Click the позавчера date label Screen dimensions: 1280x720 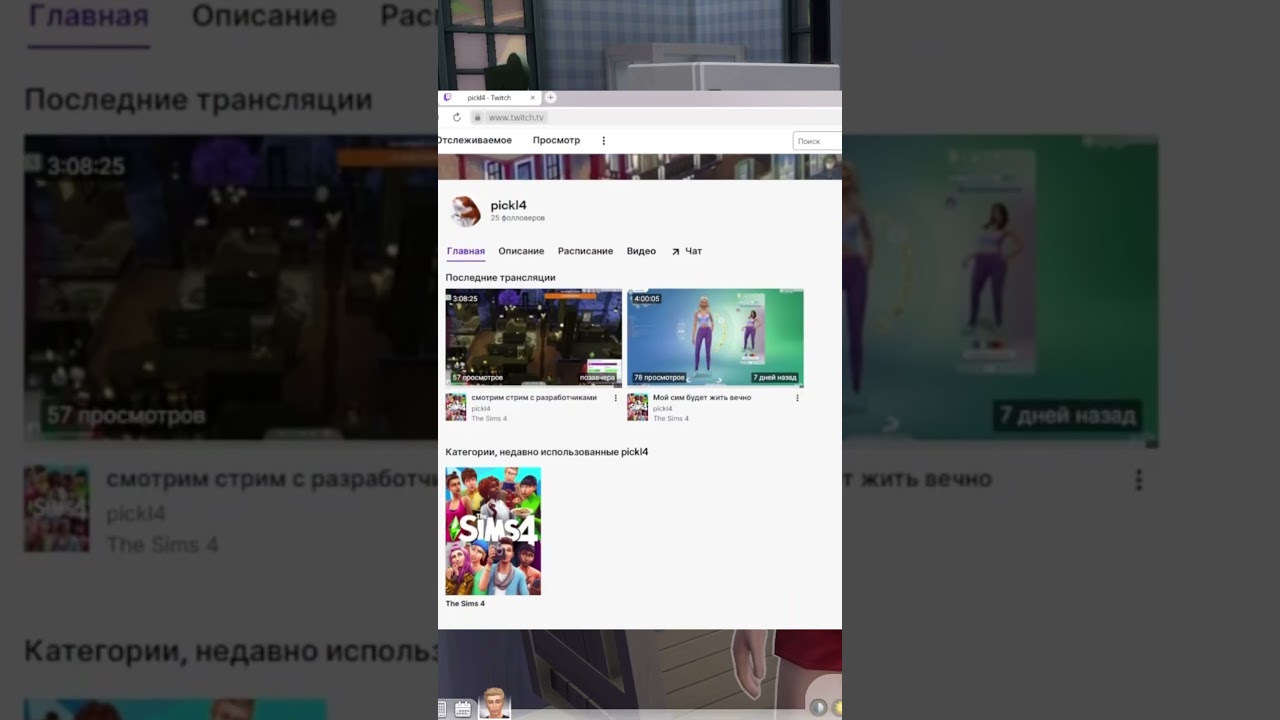click(x=597, y=378)
